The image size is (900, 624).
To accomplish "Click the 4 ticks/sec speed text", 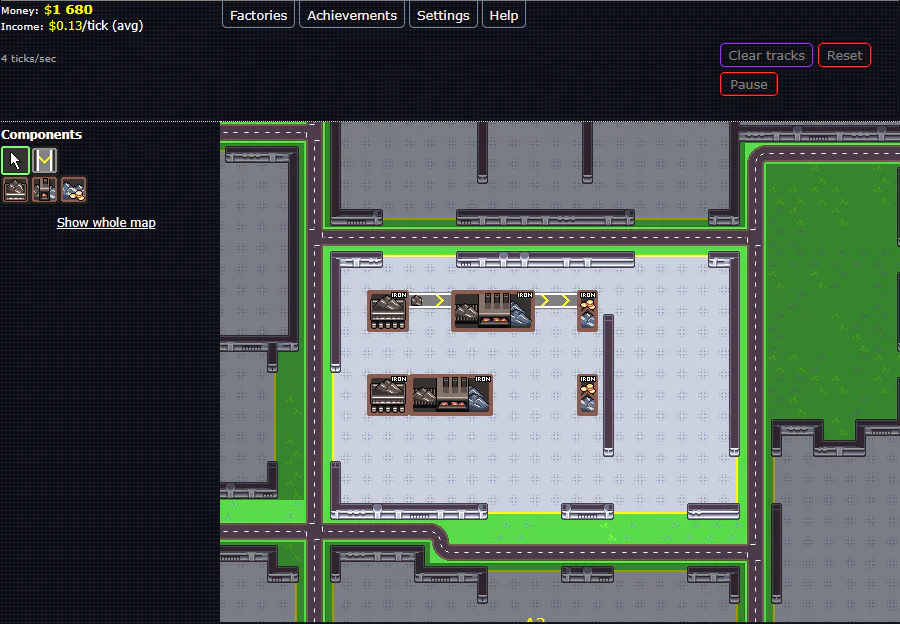I will pyautogui.click(x=29, y=59).
